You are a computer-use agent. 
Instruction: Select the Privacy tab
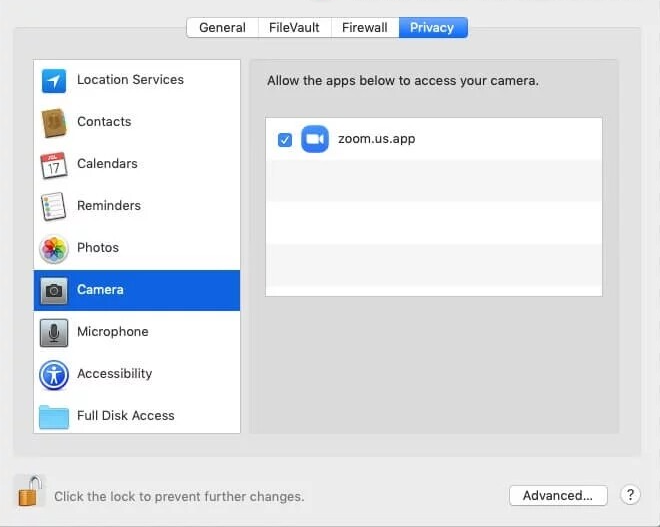[433, 28]
